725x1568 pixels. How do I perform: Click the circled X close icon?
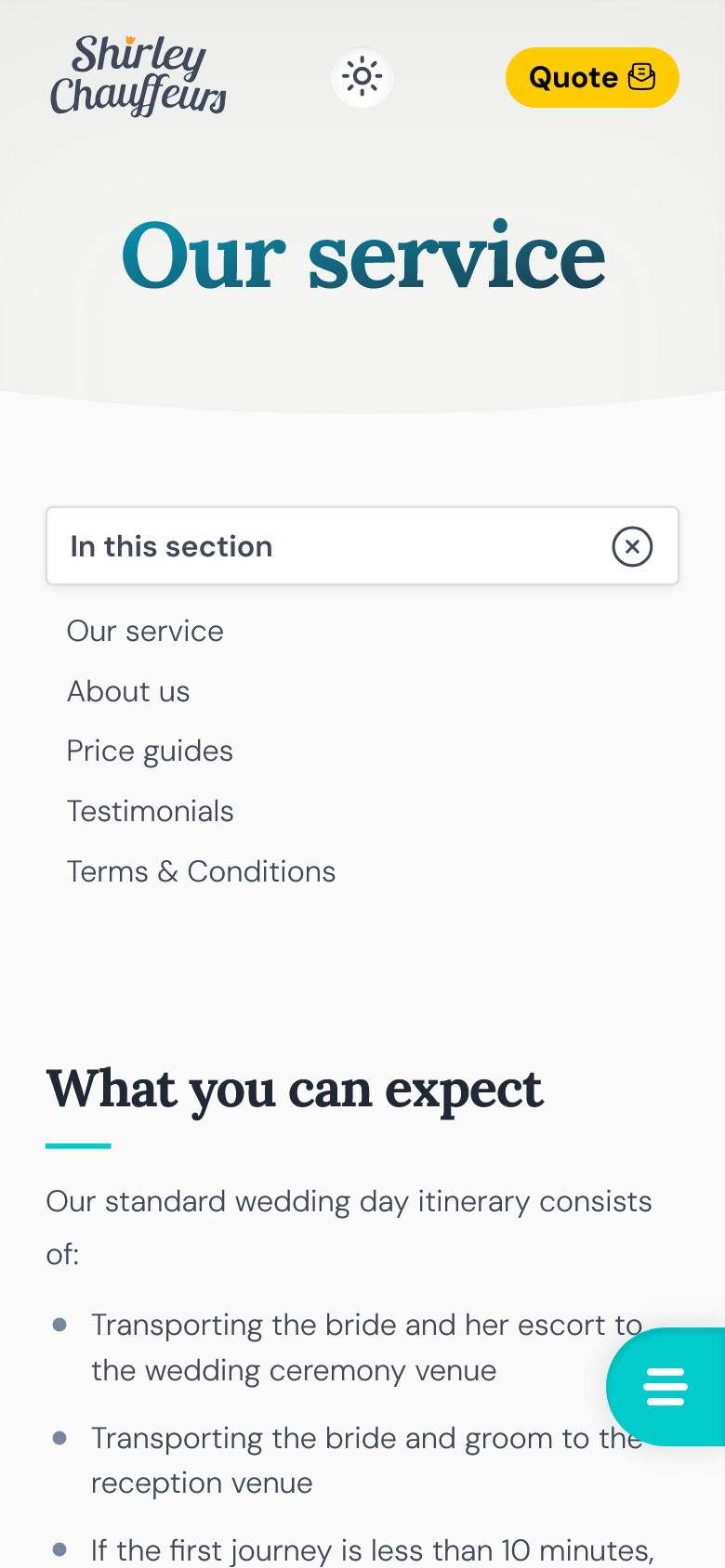[x=632, y=546]
